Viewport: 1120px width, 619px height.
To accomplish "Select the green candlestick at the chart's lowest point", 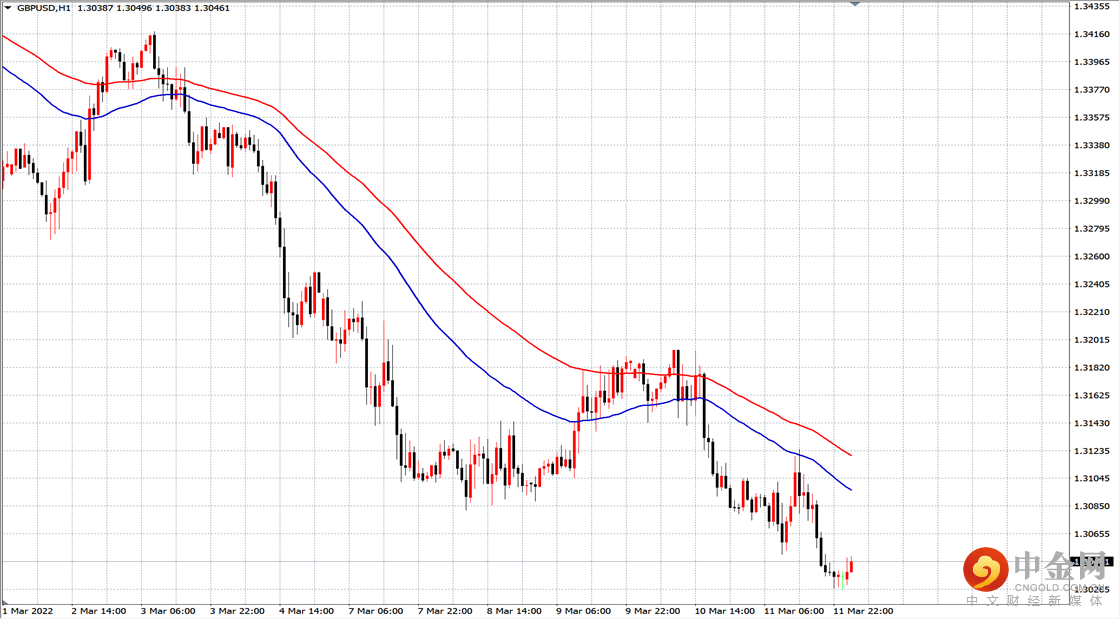I will click(842, 579).
